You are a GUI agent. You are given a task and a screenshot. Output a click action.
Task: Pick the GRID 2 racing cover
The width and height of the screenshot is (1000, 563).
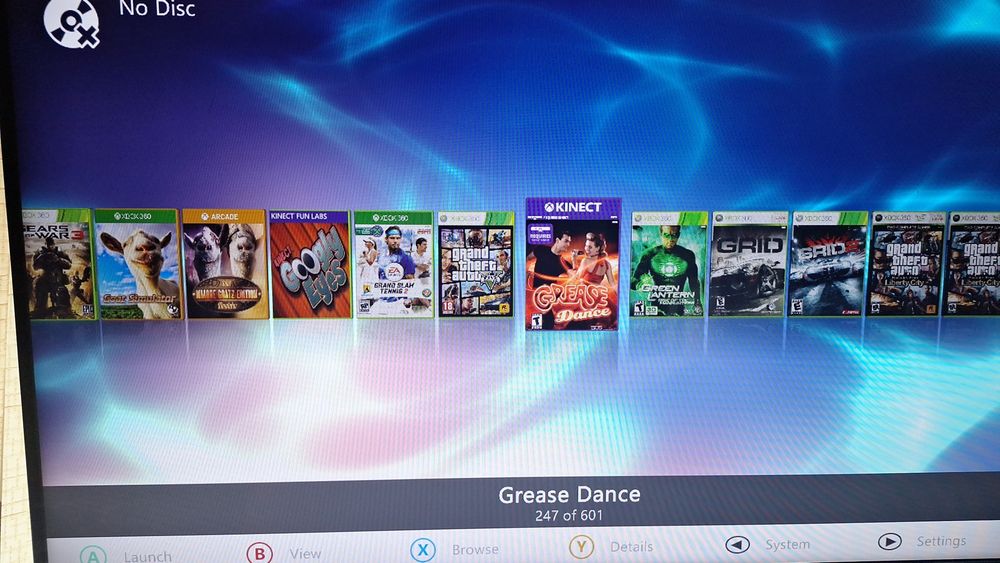828,264
